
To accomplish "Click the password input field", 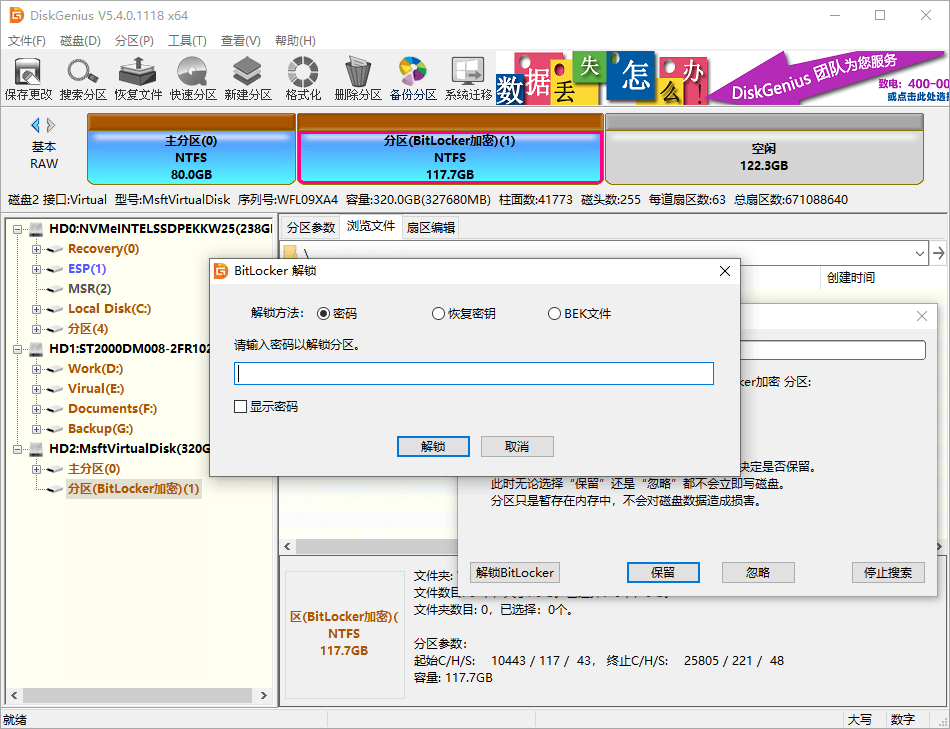I will pyautogui.click(x=474, y=374).
